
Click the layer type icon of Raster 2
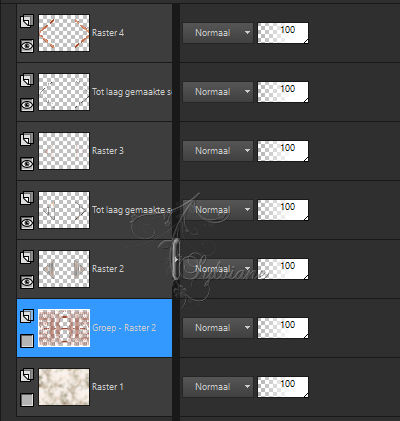[27, 258]
